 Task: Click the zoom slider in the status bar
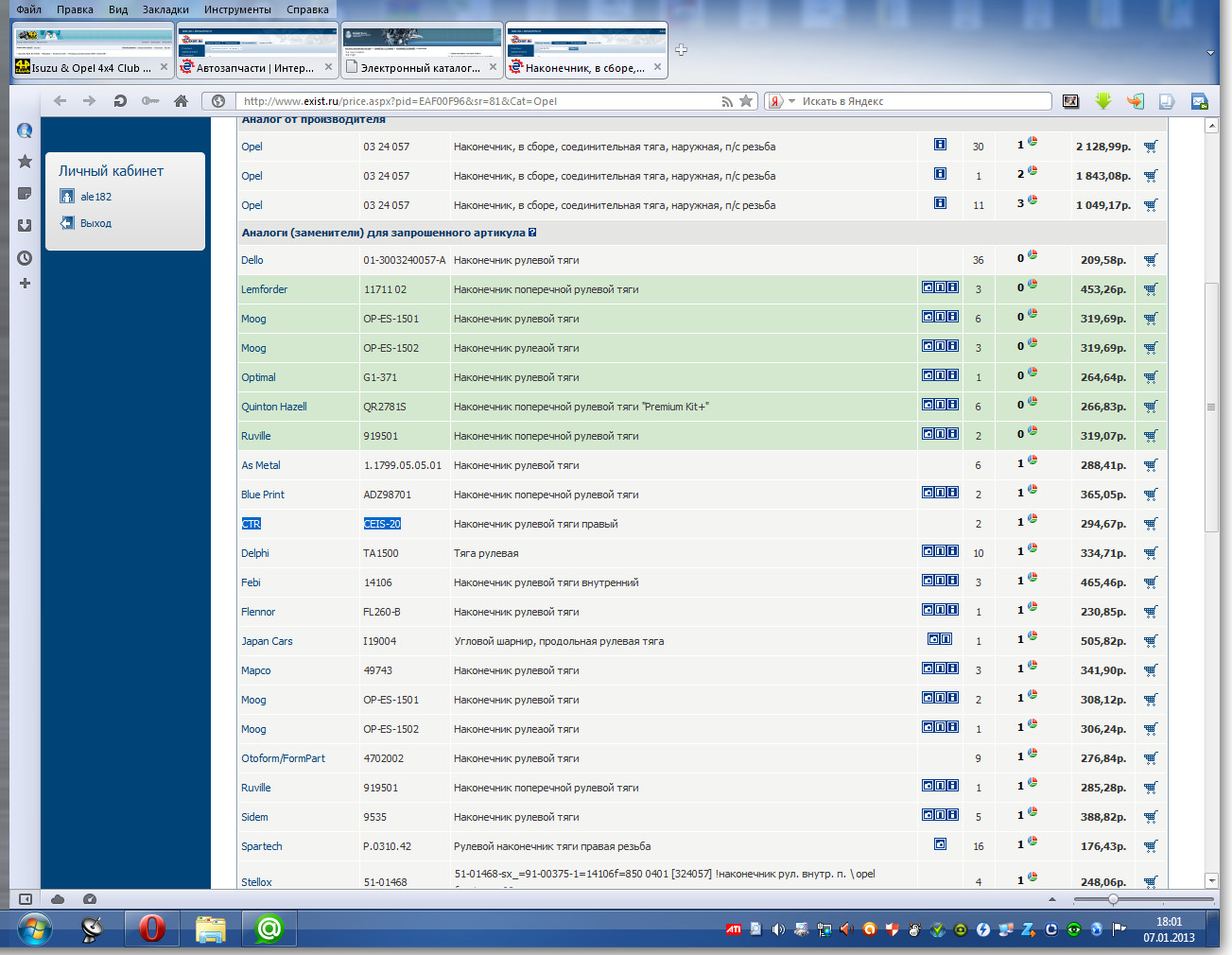click(1113, 899)
